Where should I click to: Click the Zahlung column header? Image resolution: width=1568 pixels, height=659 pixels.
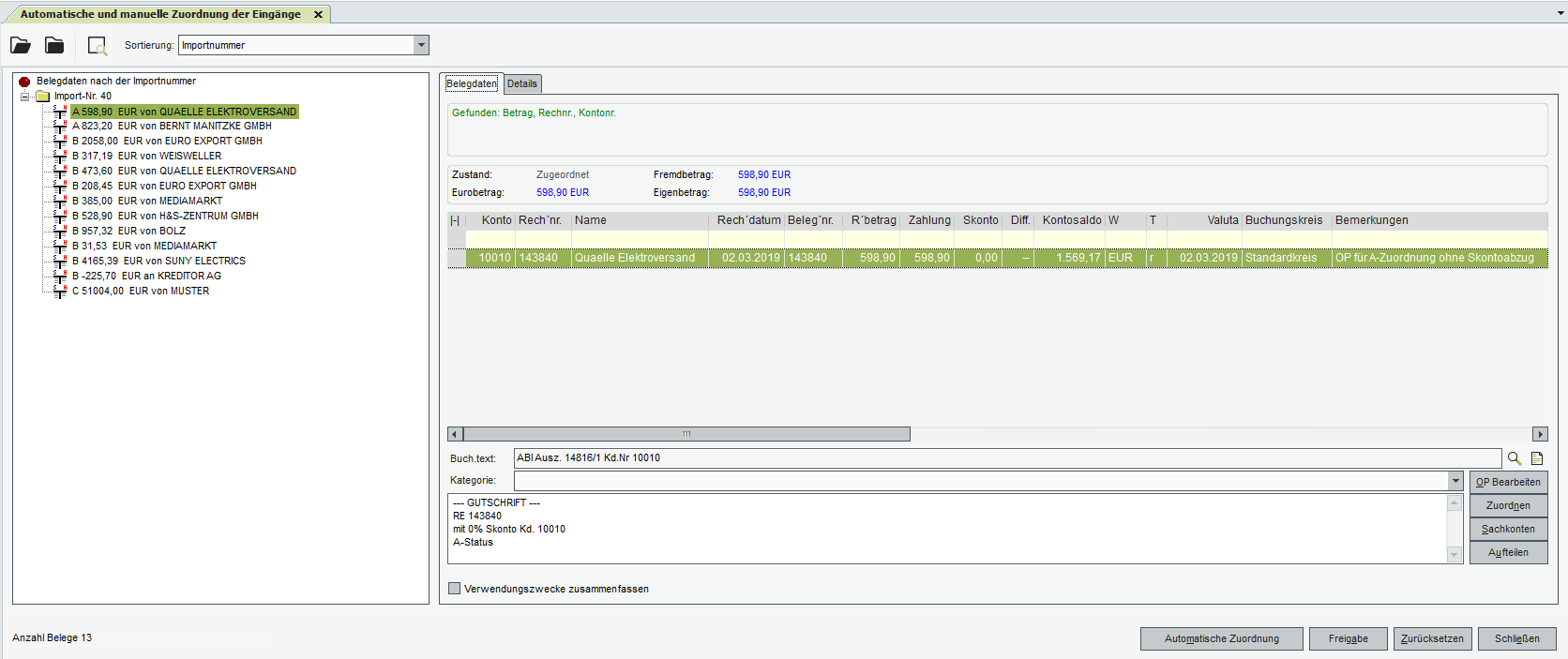point(927,220)
